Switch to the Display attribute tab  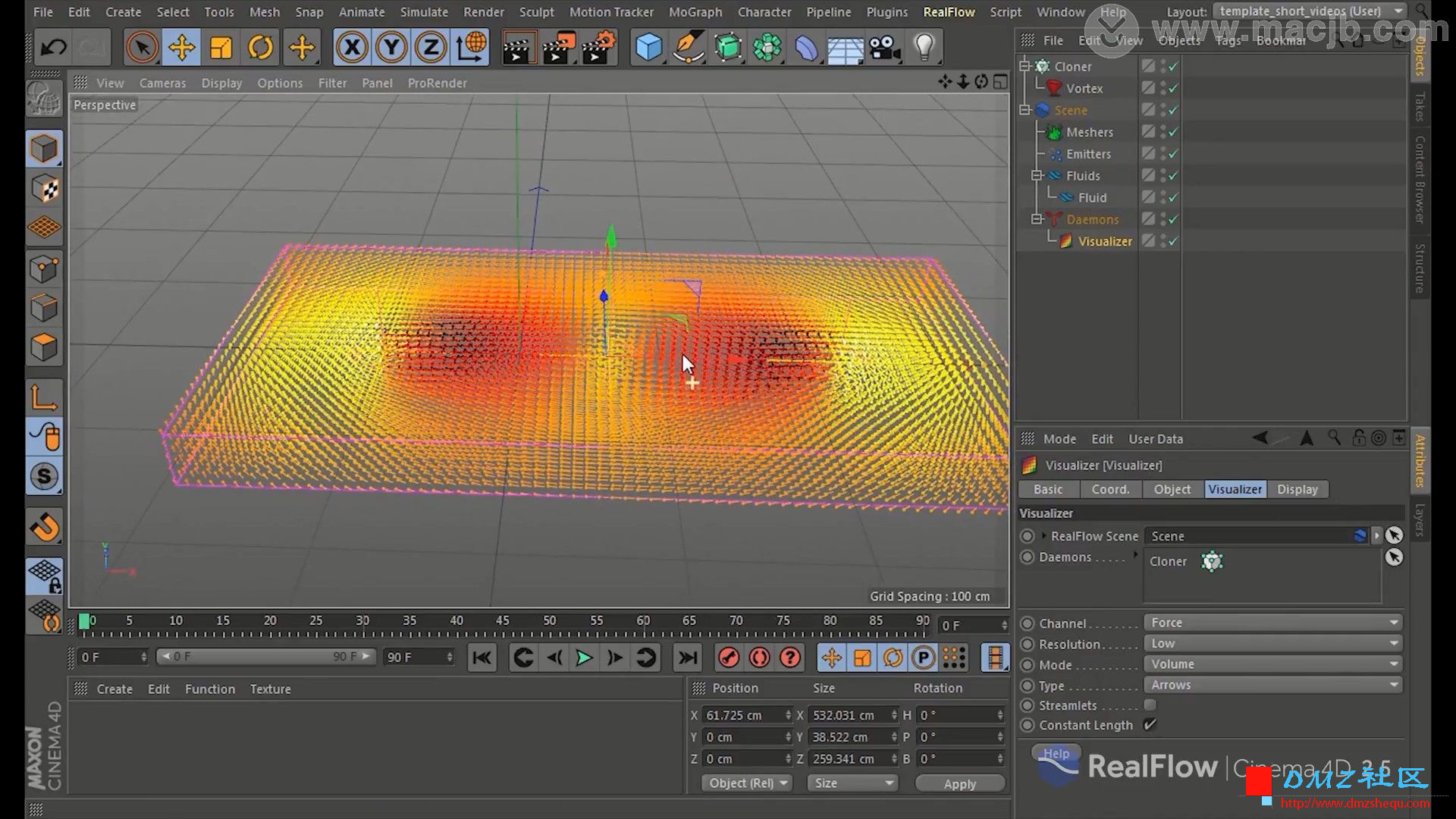(x=1297, y=489)
